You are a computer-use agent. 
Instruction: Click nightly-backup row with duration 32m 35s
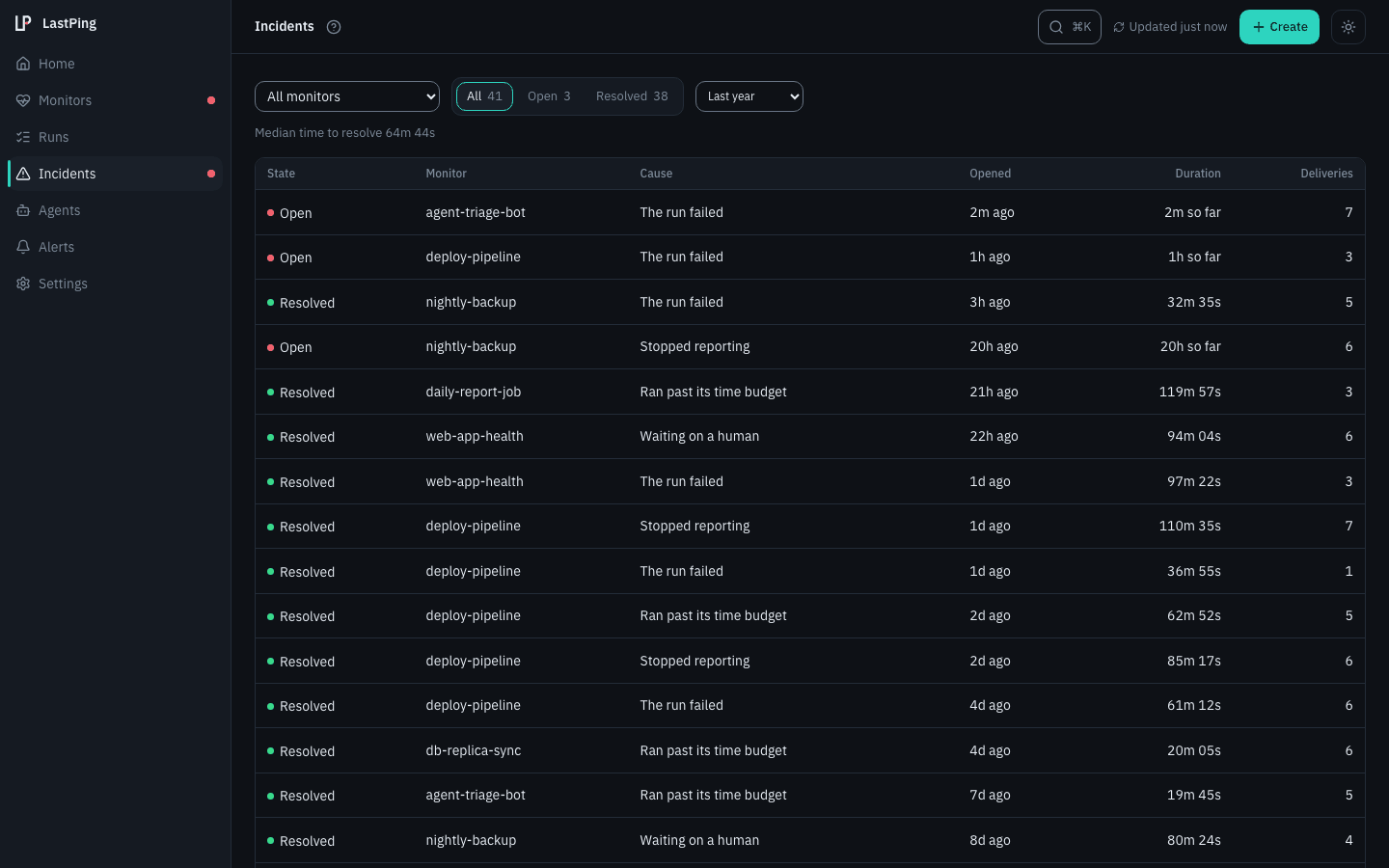coord(810,302)
